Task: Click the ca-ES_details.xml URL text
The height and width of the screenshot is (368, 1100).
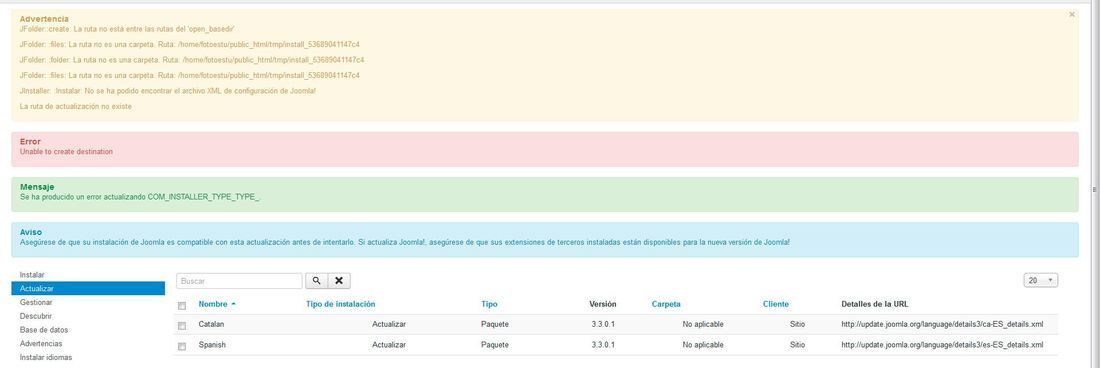Action: [942, 325]
